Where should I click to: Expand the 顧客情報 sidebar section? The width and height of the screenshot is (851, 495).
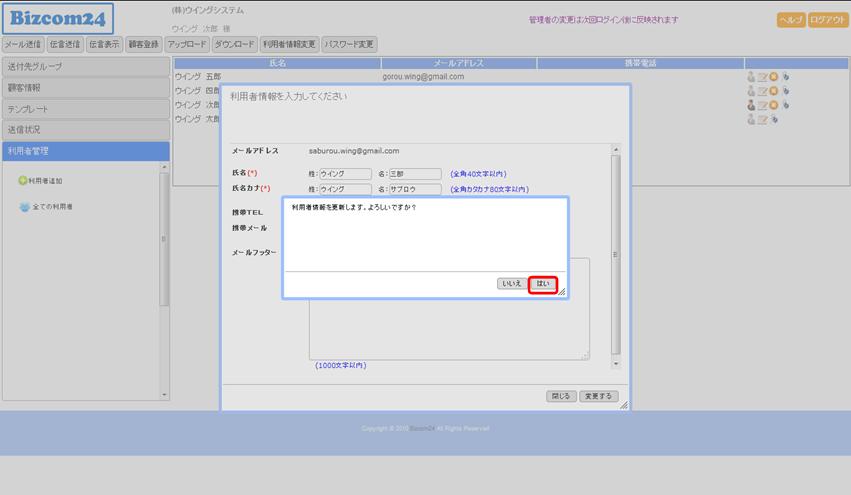tap(85, 87)
